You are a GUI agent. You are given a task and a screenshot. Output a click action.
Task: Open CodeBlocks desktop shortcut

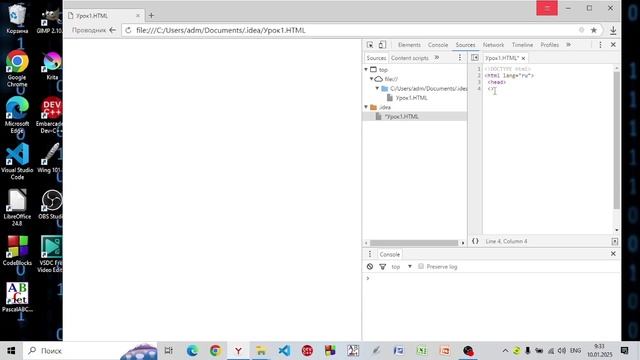click(x=17, y=250)
